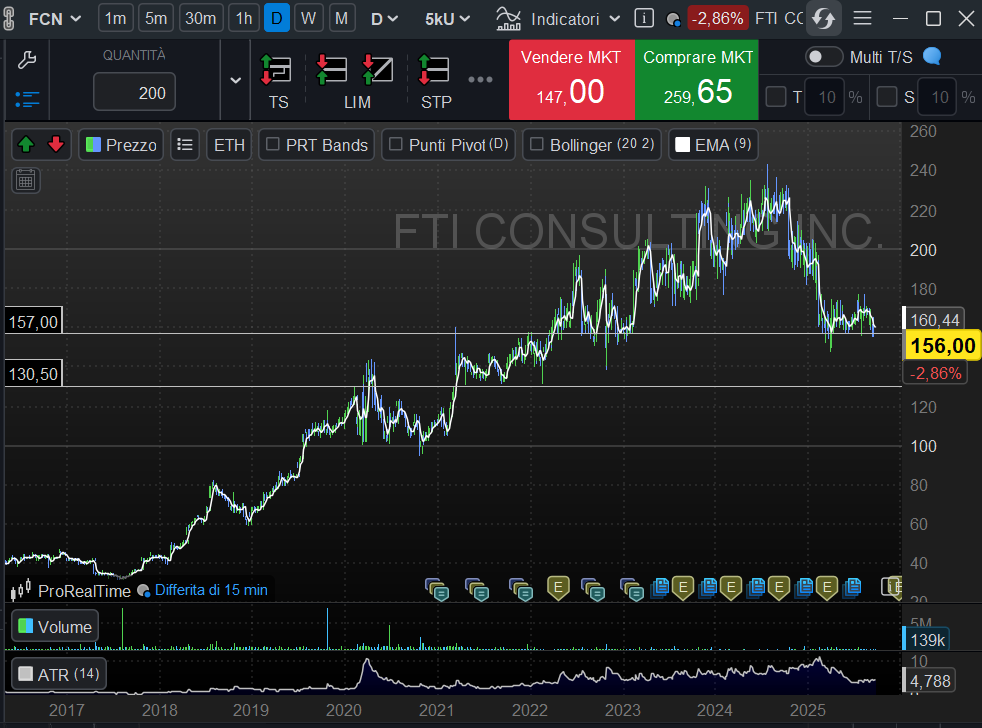Screen dimensions: 982x728
Task: Click the red down arrow icon
Action: tap(56, 145)
